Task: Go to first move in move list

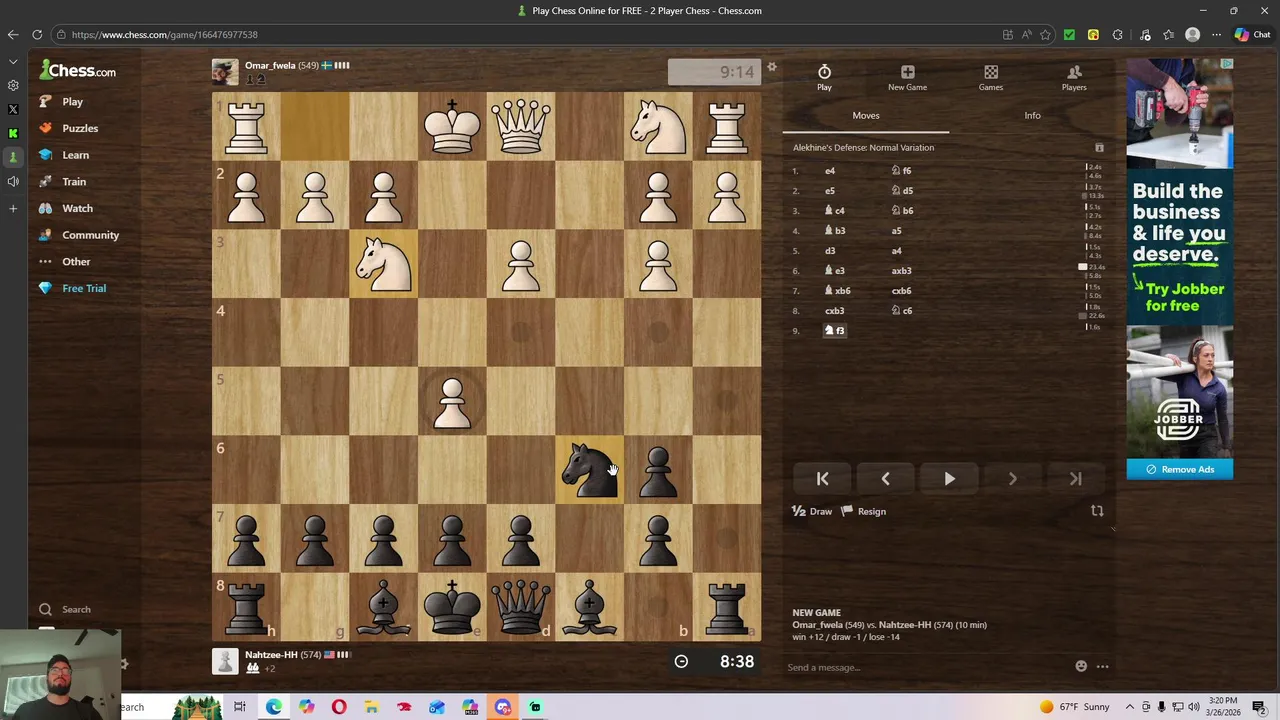Action: 822,479
